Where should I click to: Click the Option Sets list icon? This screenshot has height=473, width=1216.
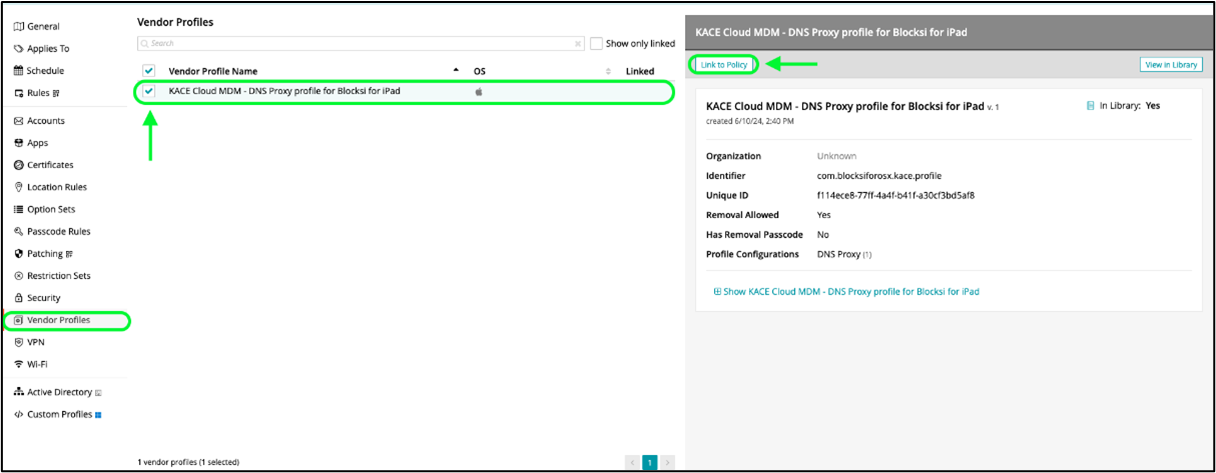(19, 209)
